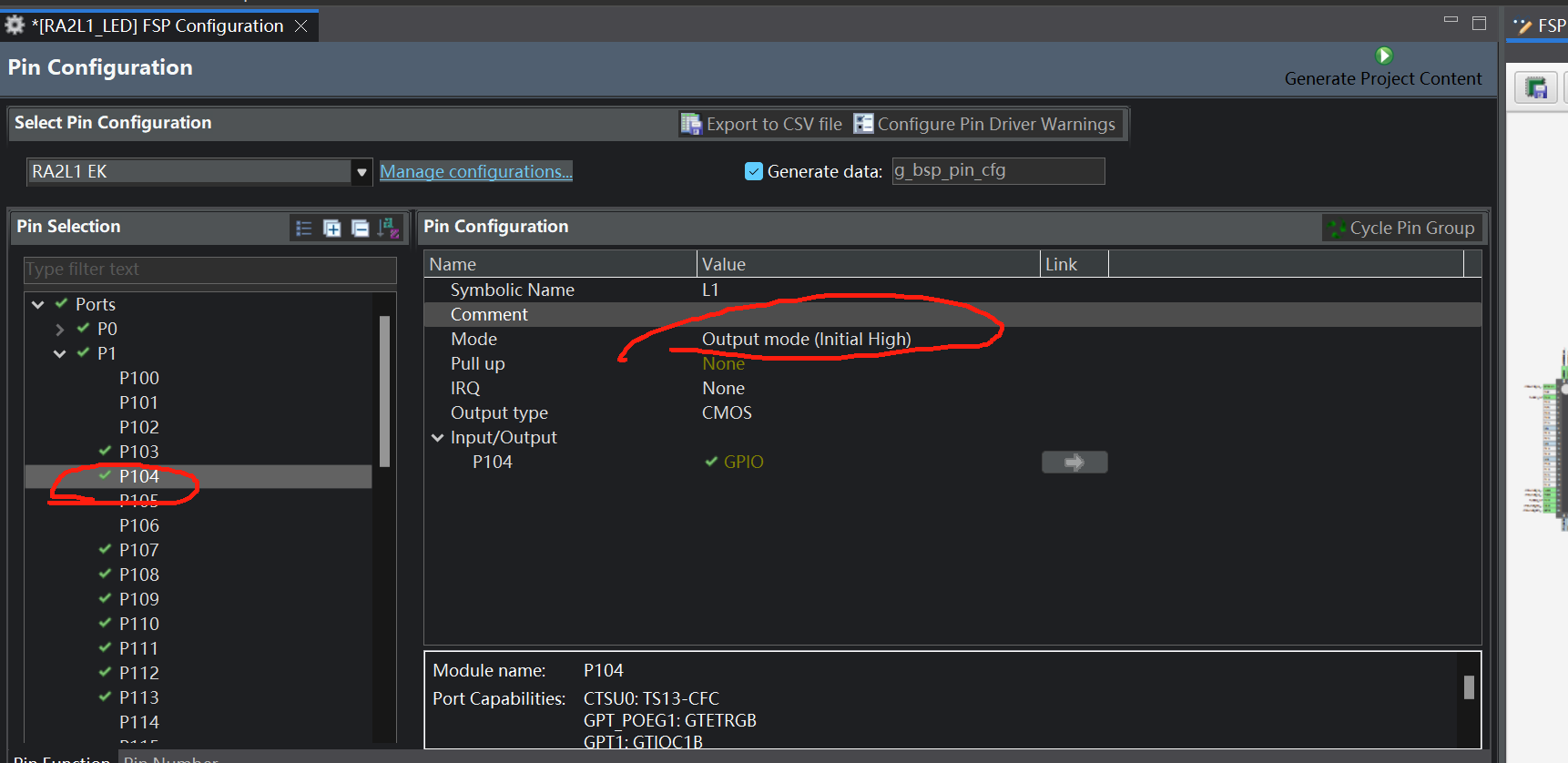Click Export to CSV file

pyautogui.click(x=762, y=124)
